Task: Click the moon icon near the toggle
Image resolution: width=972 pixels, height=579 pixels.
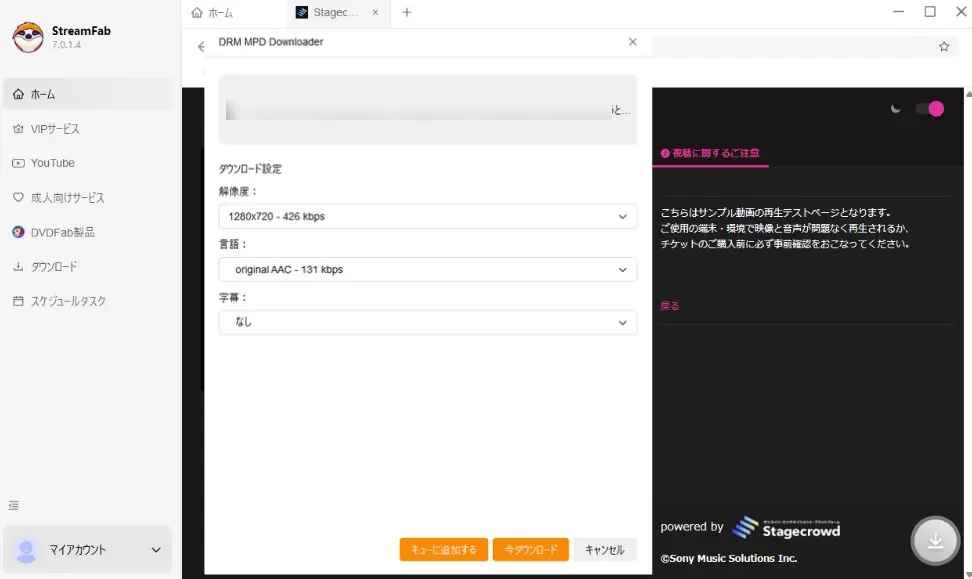Action: [895, 109]
